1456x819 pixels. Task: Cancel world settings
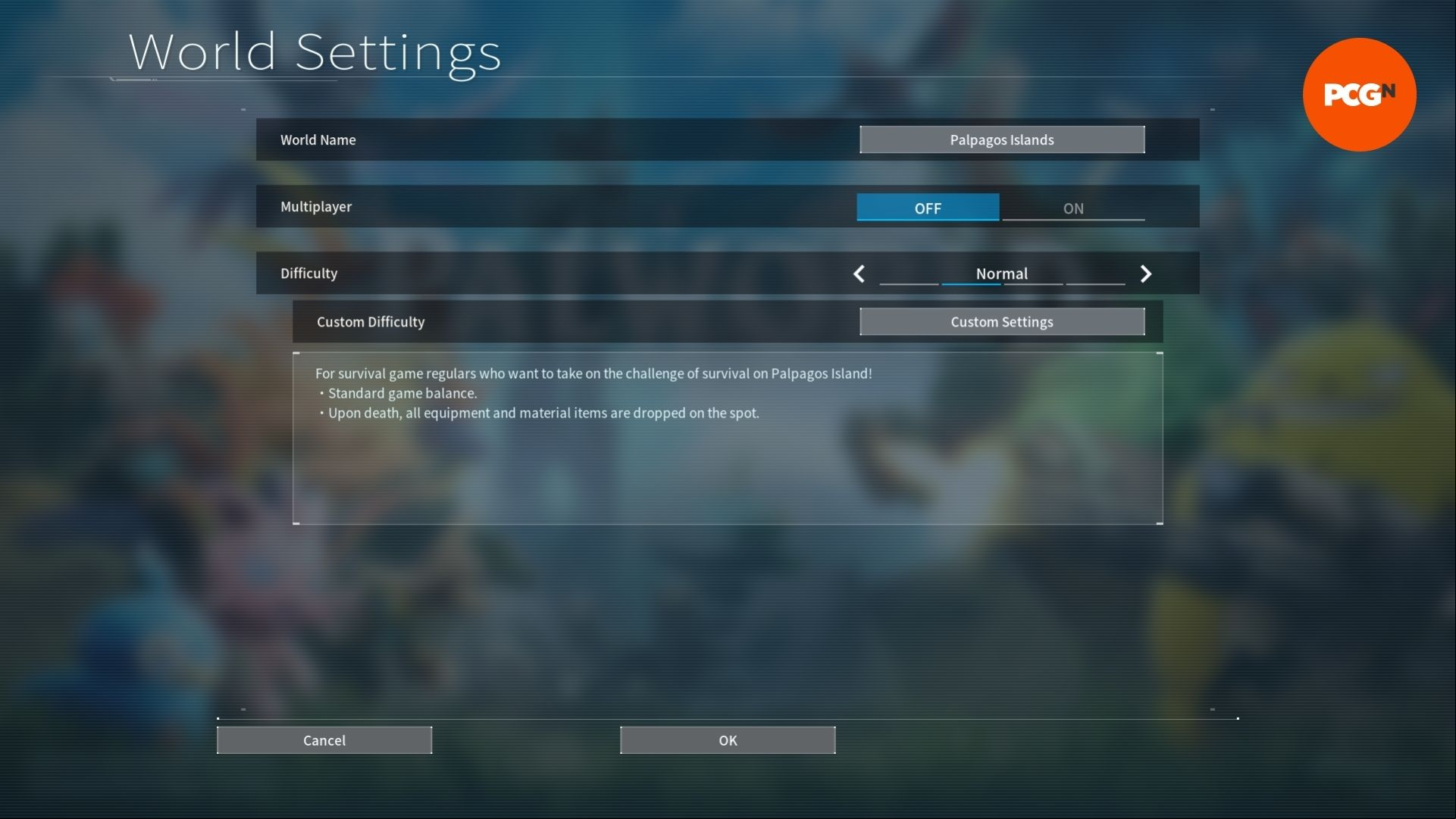pyautogui.click(x=324, y=740)
